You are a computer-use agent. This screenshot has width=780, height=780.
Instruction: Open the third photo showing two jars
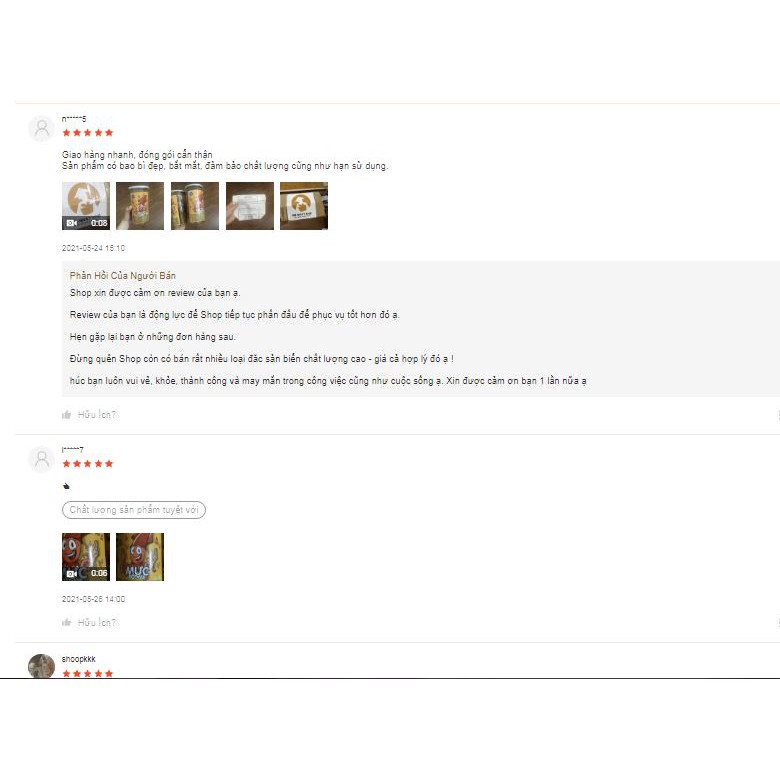pos(195,206)
